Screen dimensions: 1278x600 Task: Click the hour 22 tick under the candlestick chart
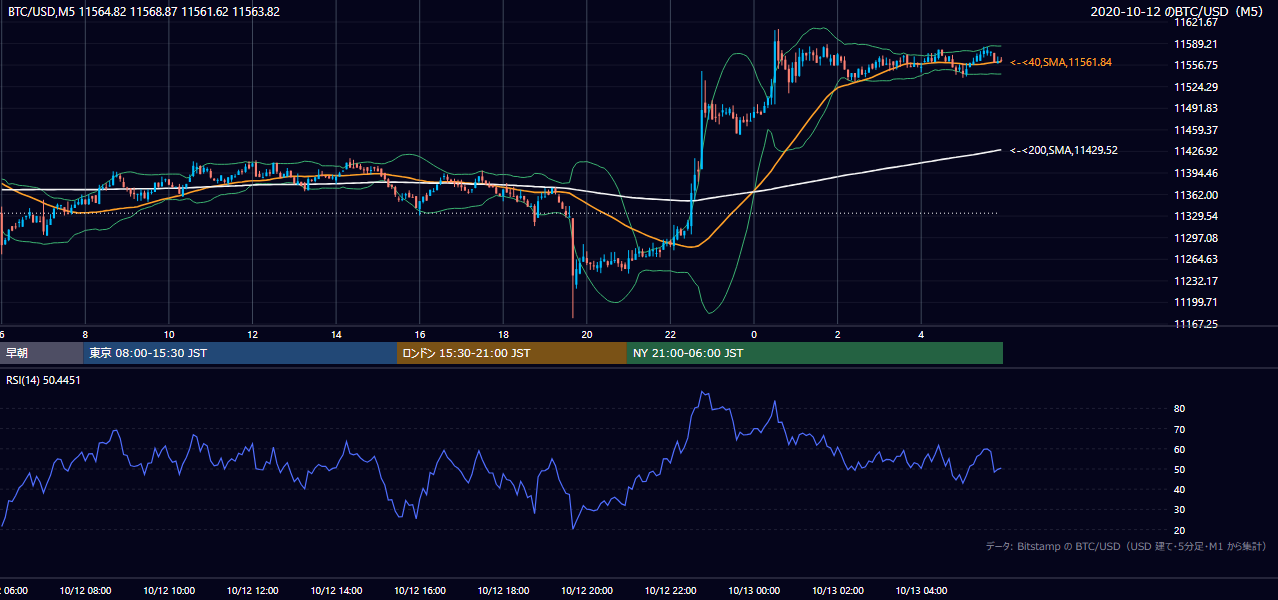pos(670,335)
